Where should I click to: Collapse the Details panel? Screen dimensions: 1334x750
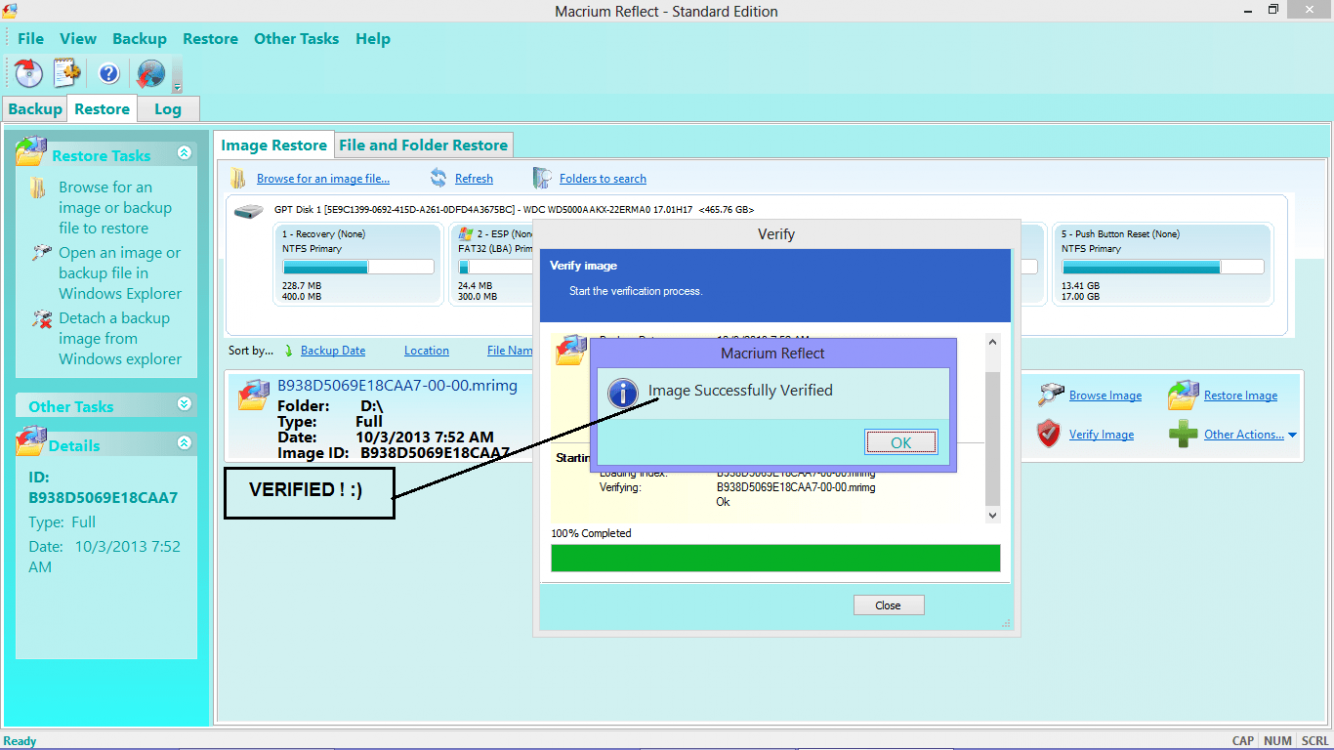tap(184, 442)
